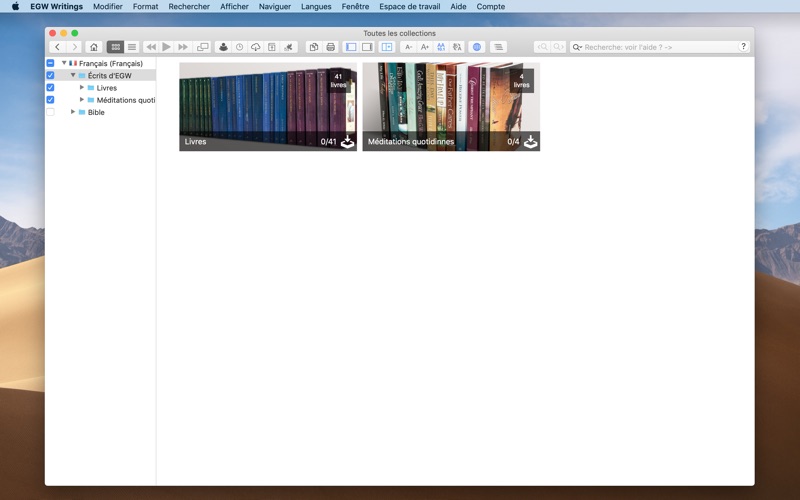Image resolution: width=800 pixels, height=500 pixels.
Task: Open the Modifier menu
Action: [108, 7]
